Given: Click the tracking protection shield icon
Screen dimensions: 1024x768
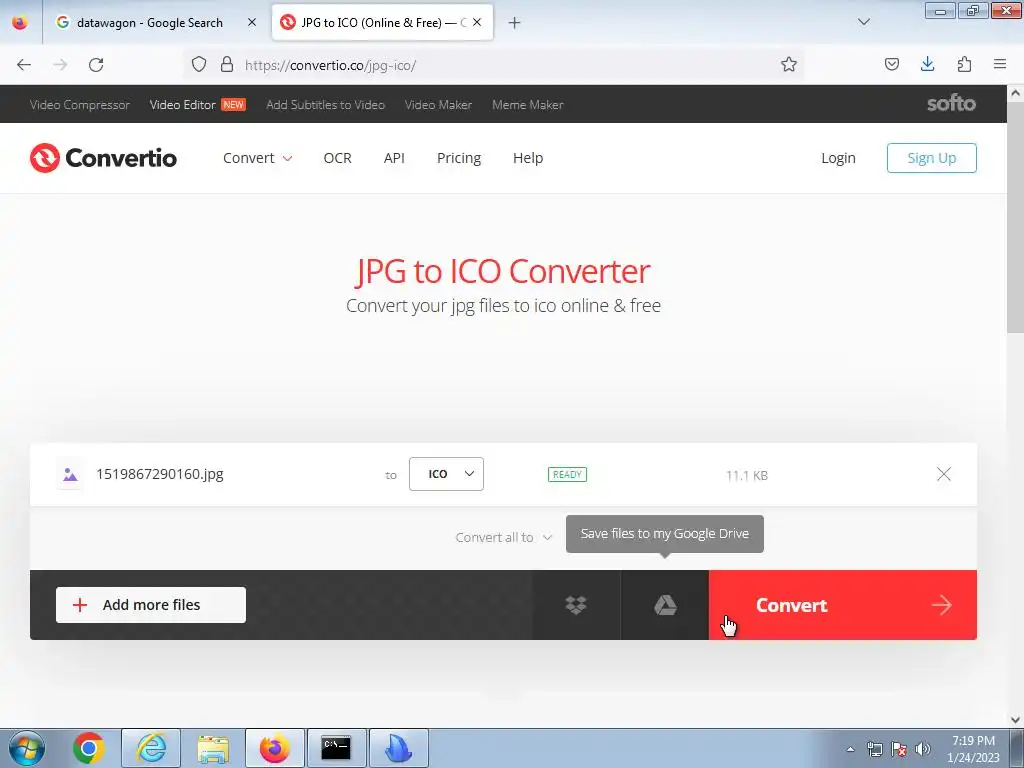Looking at the screenshot, I should click(x=199, y=65).
